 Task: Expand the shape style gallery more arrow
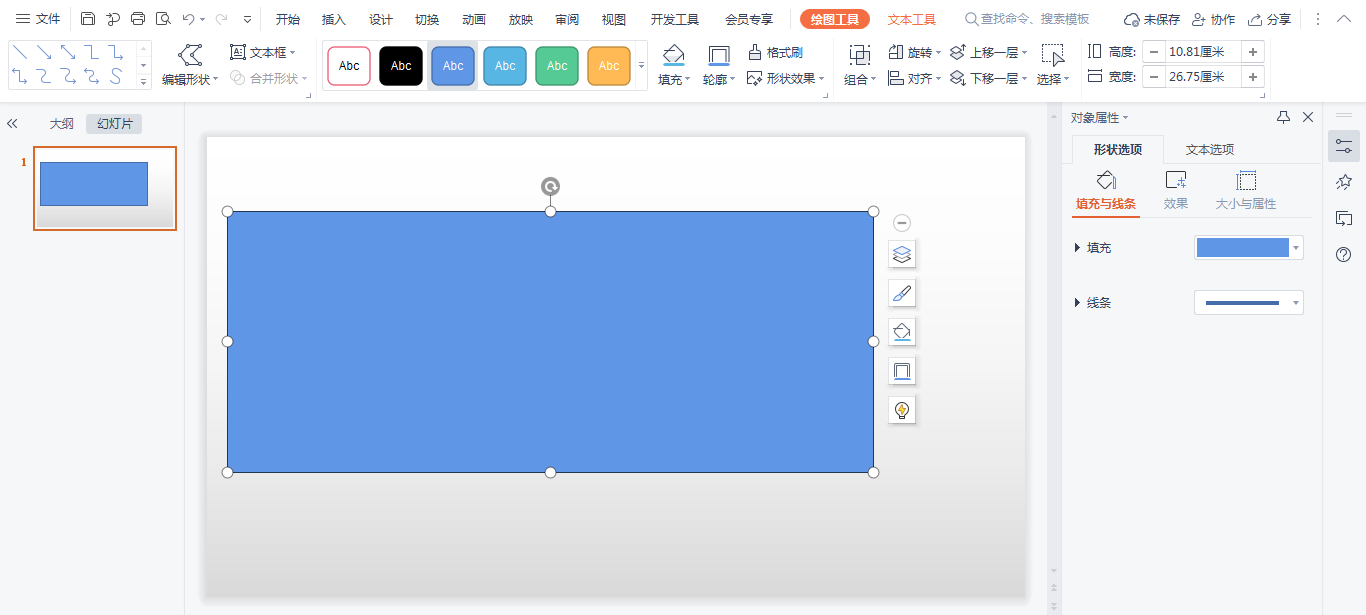641,66
